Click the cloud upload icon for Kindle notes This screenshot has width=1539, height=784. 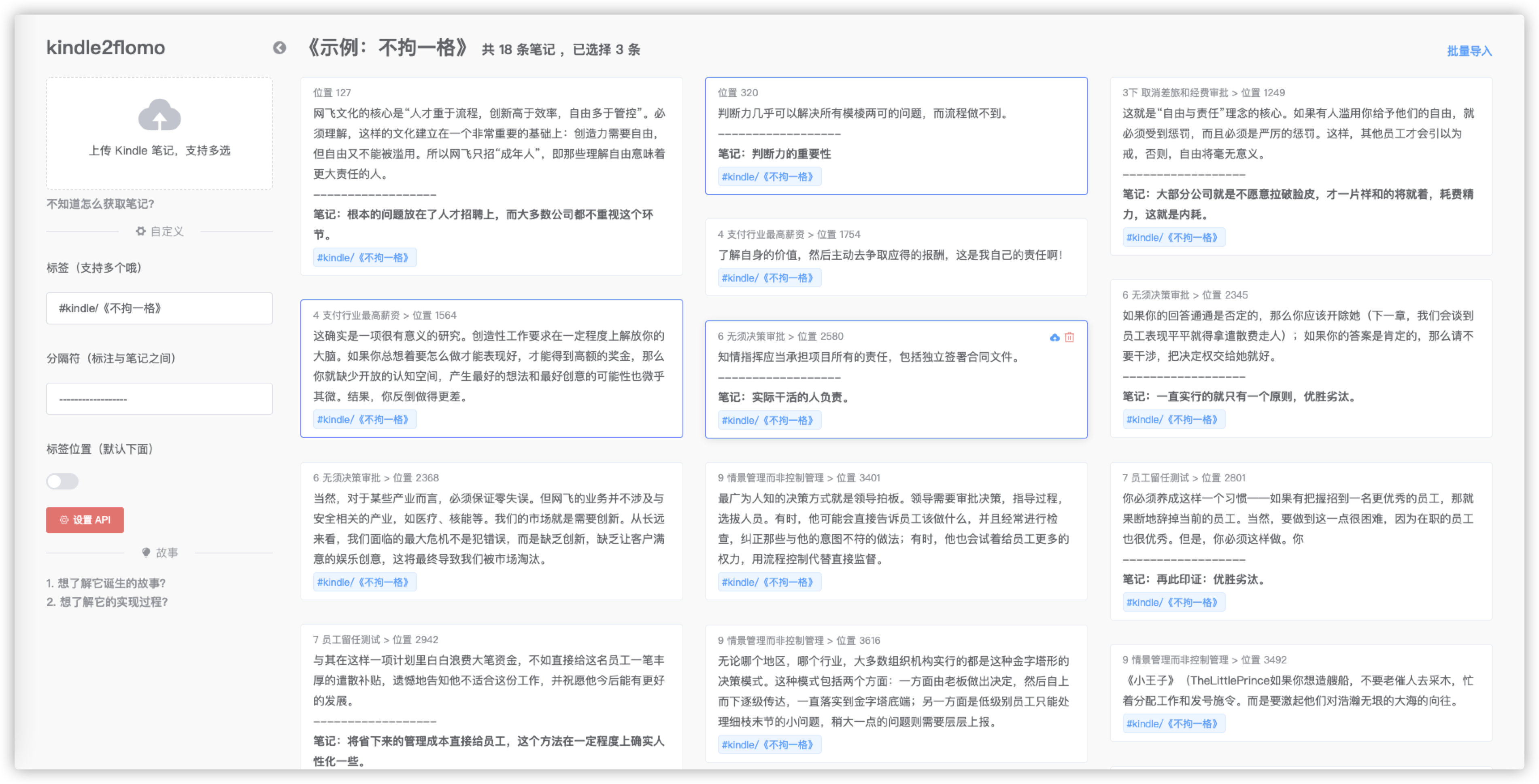[x=159, y=114]
